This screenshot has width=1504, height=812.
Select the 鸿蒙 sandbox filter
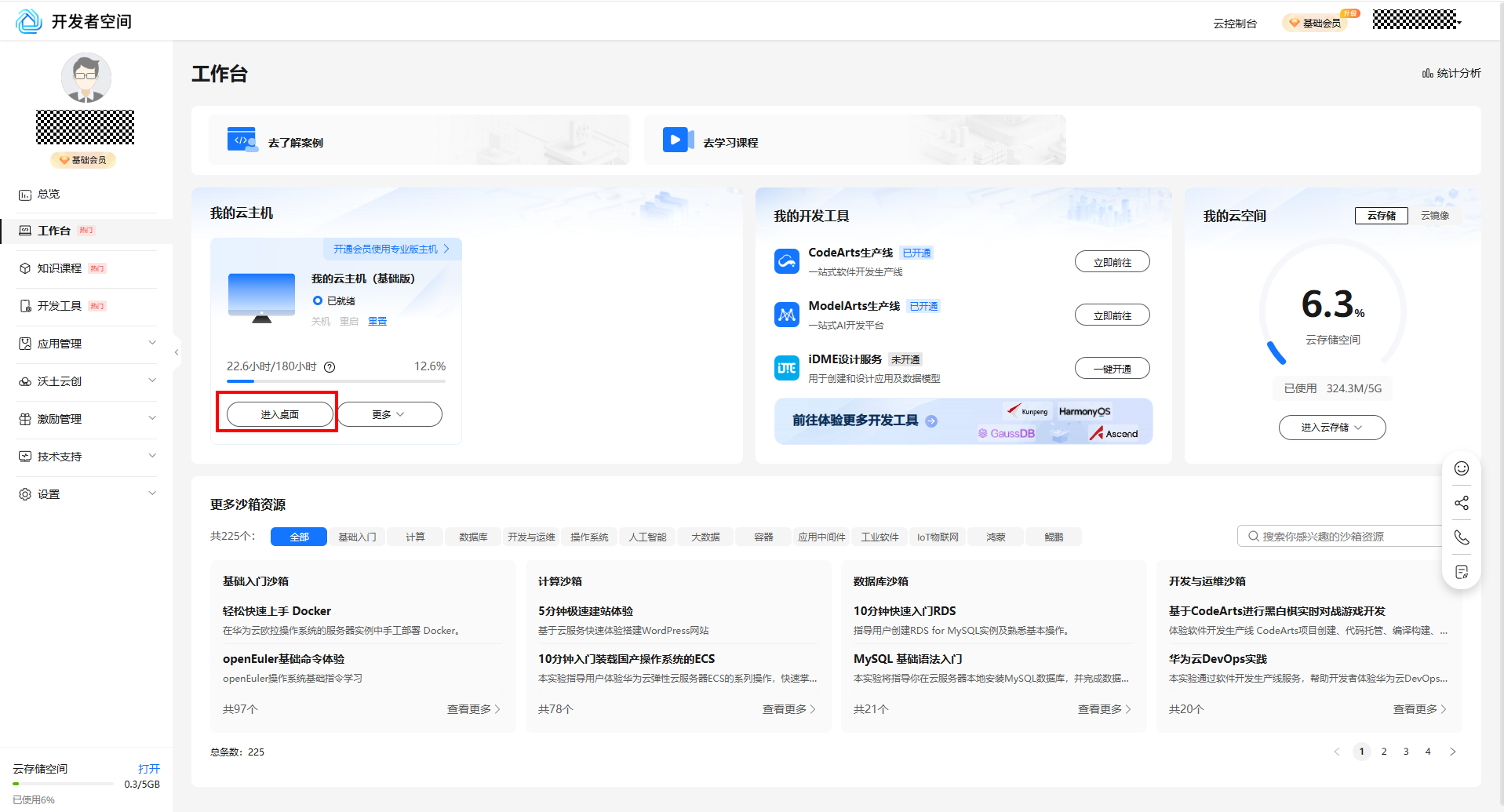coord(996,537)
